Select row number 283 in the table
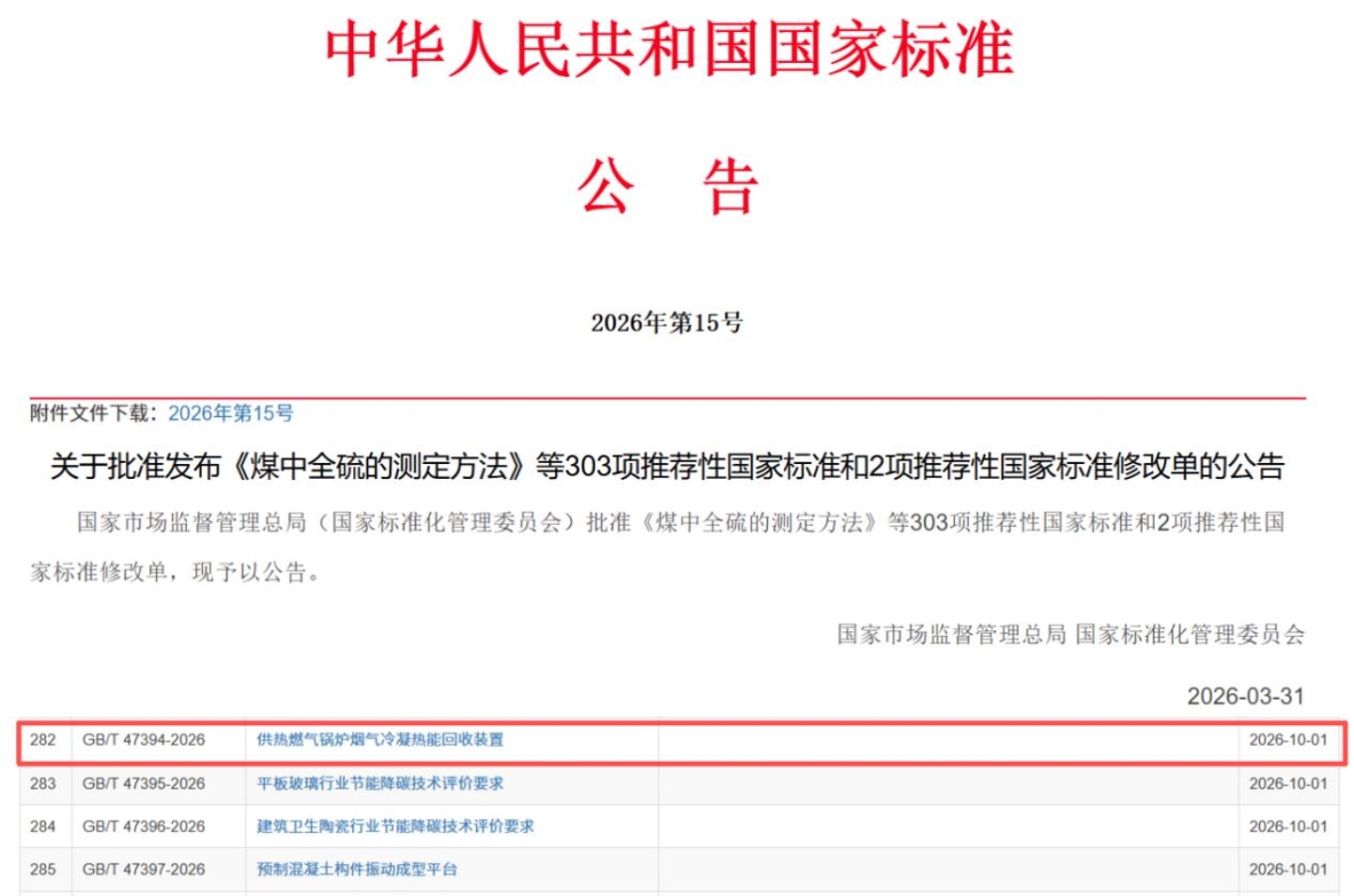The height and width of the screenshot is (896, 1354). (43, 783)
